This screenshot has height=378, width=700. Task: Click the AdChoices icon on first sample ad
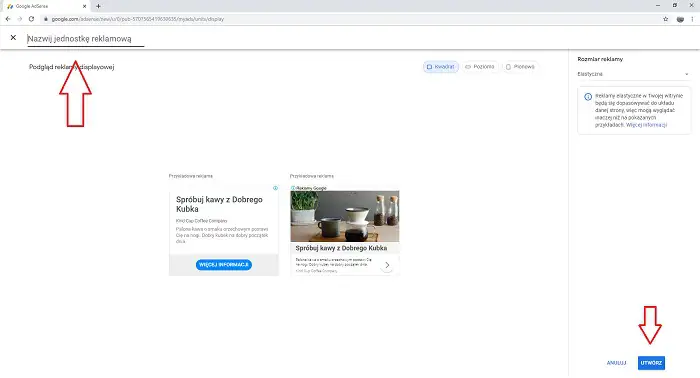275,188
